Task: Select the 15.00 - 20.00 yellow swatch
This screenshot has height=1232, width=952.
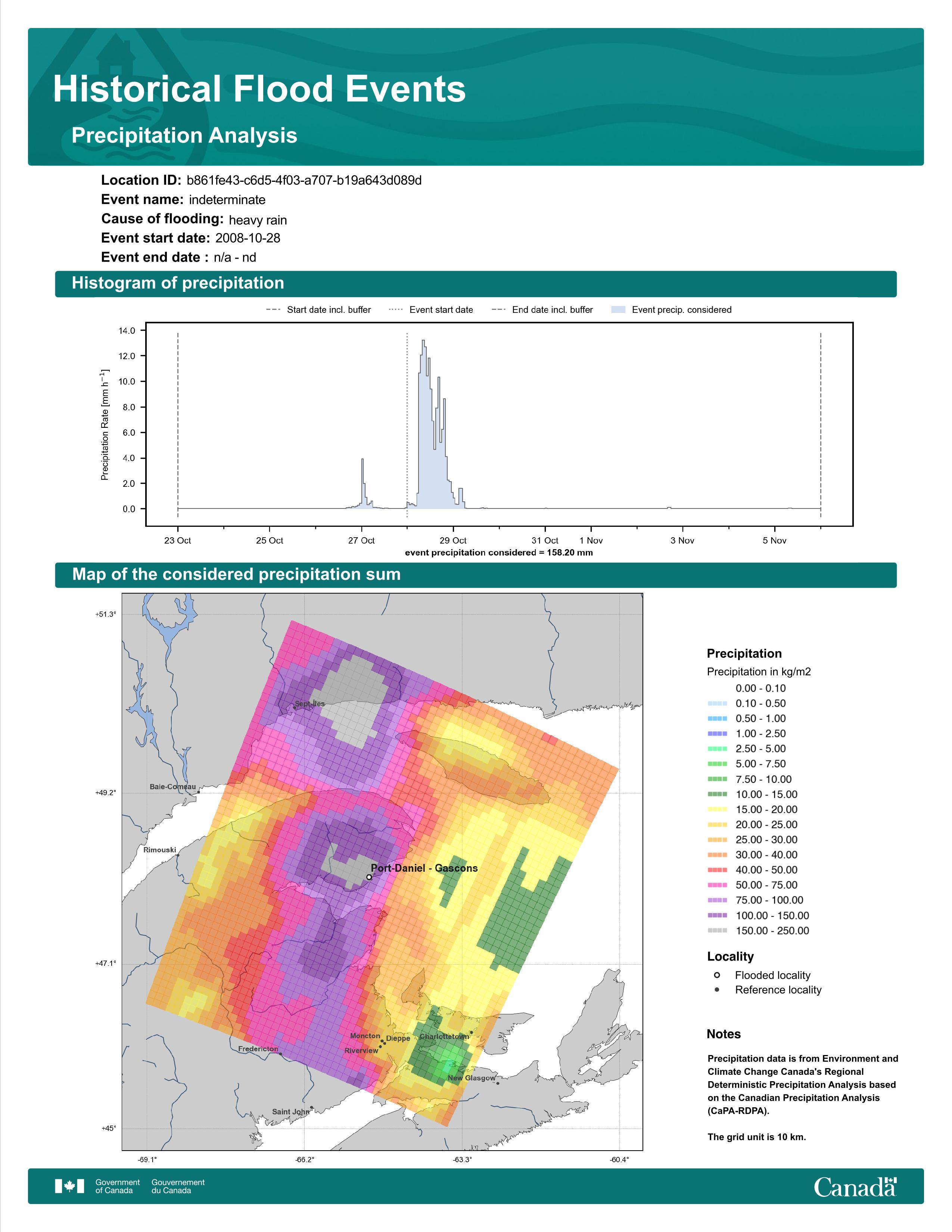Action: click(718, 809)
